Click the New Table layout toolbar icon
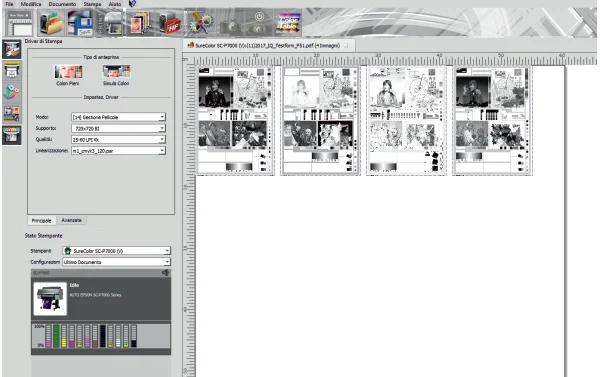 20,23
